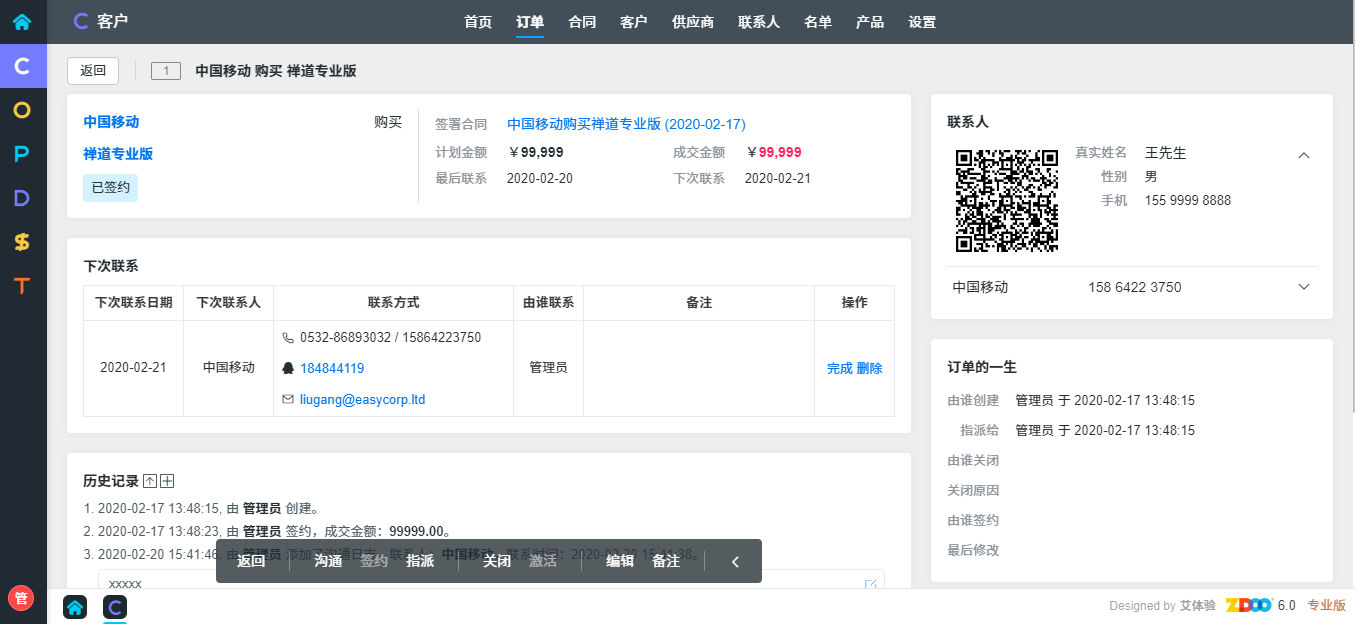Screen dimensions: 1355x624
Task: Expand 中国移动 contact row chevron
Action: 1303,287
